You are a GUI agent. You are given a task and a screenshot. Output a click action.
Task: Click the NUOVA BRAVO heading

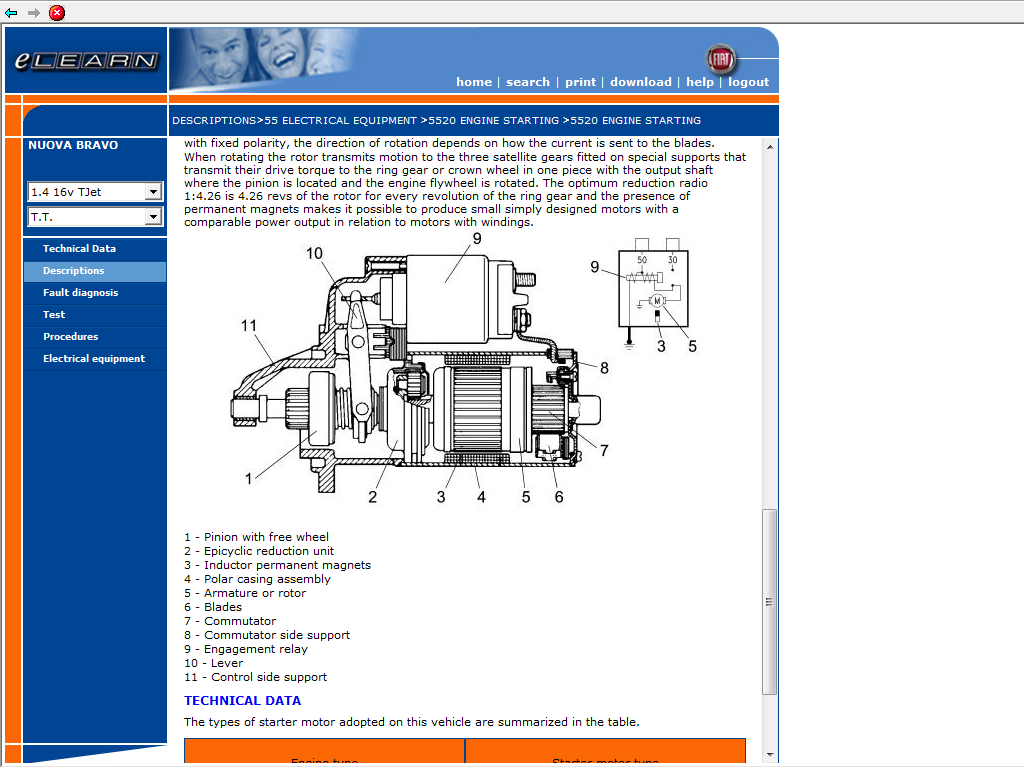(x=73, y=146)
